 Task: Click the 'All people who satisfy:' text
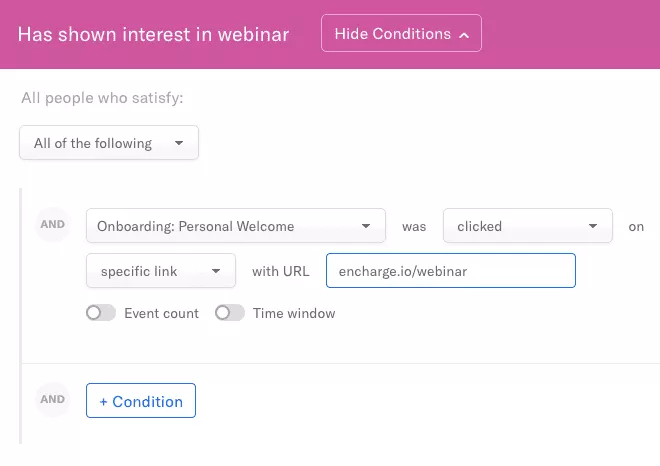tap(102, 98)
